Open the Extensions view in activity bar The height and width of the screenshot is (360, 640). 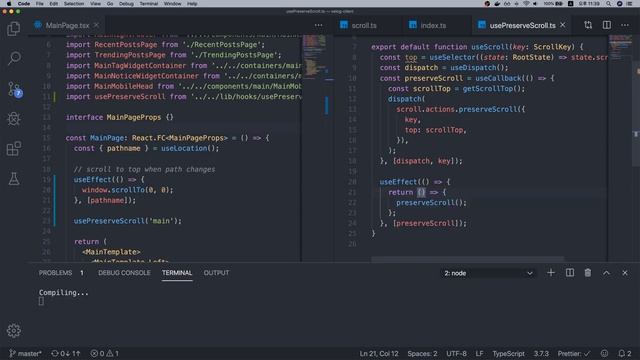[x=14, y=149]
